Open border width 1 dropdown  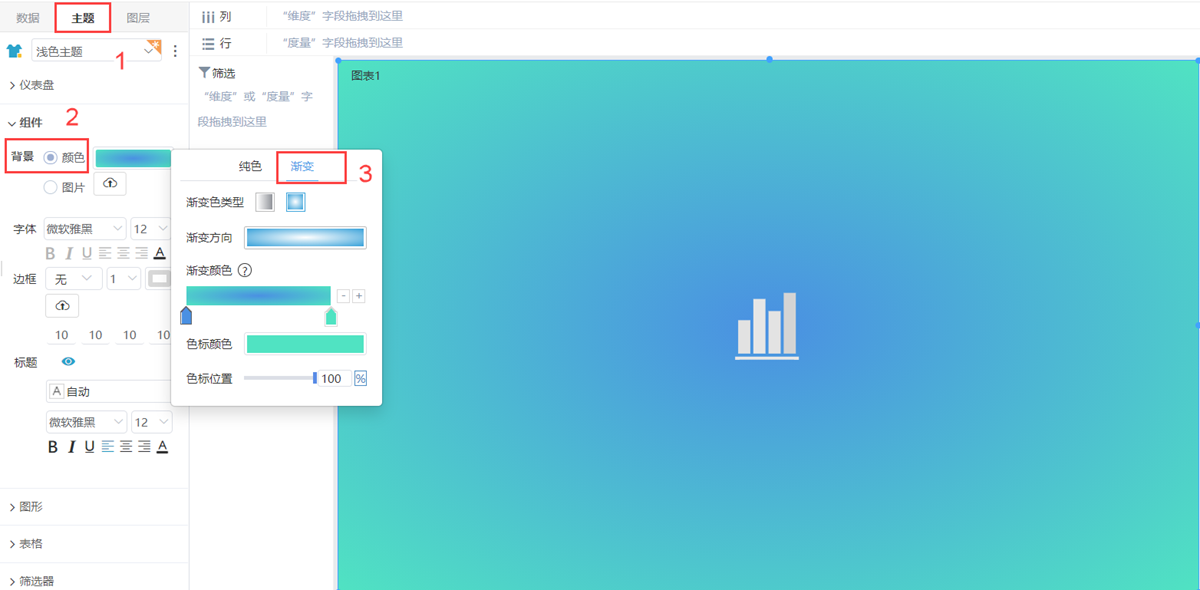tap(124, 279)
